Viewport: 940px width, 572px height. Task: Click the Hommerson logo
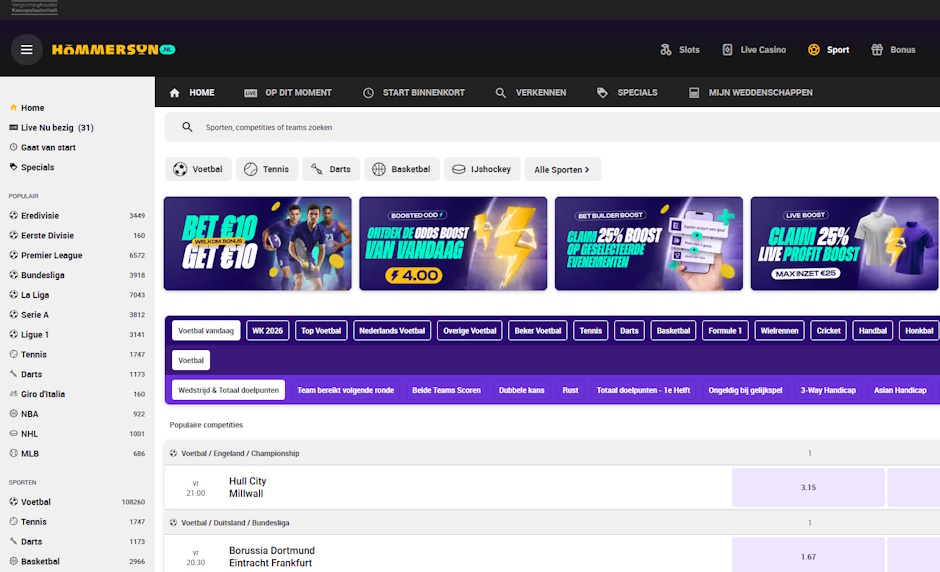click(x=113, y=50)
